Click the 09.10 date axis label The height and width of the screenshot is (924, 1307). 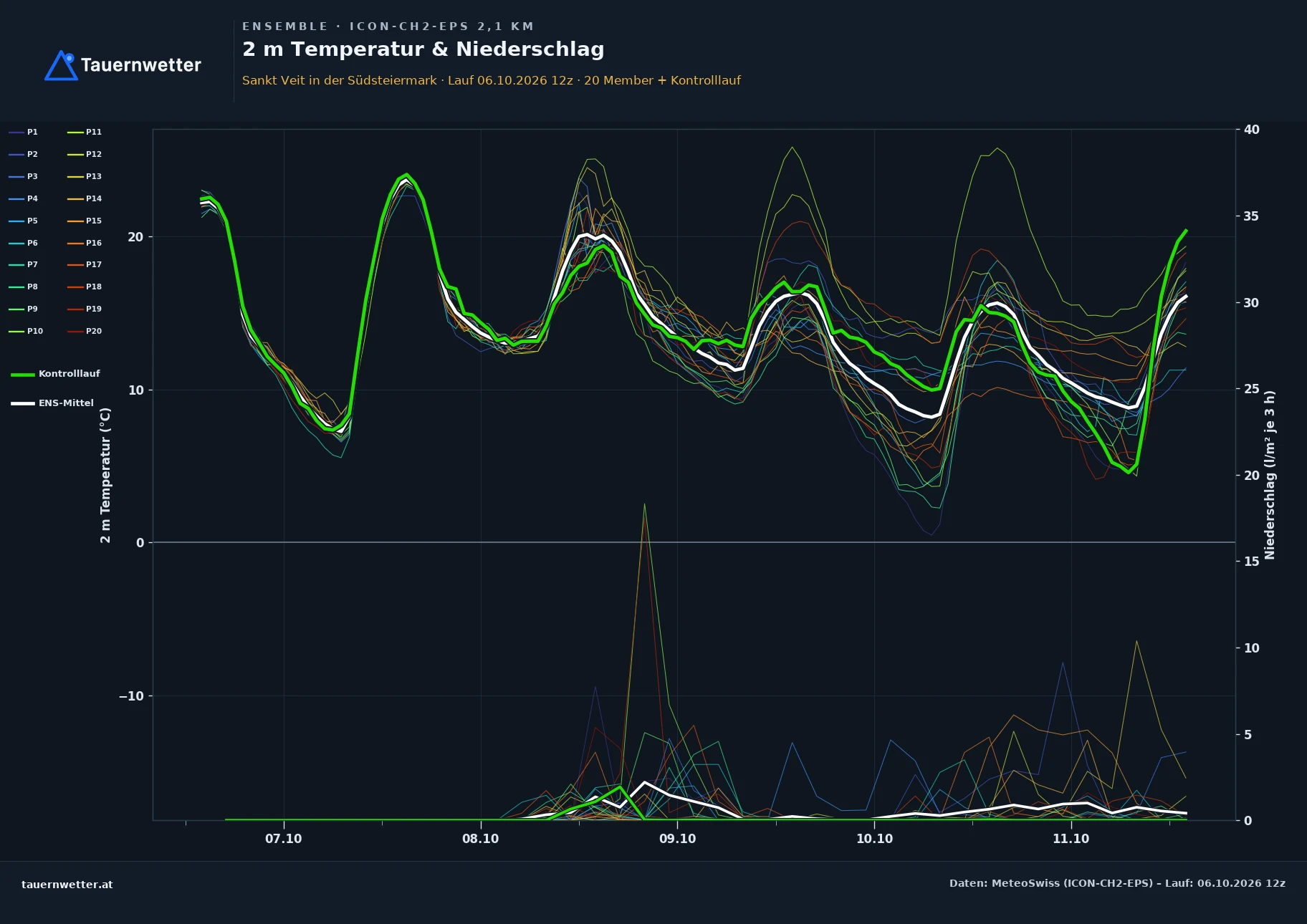[677, 839]
